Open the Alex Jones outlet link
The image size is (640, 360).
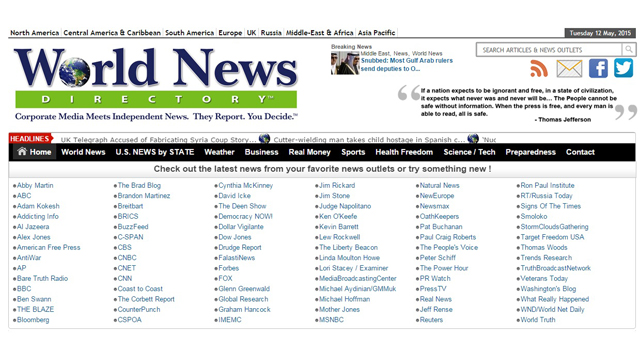point(33,237)
